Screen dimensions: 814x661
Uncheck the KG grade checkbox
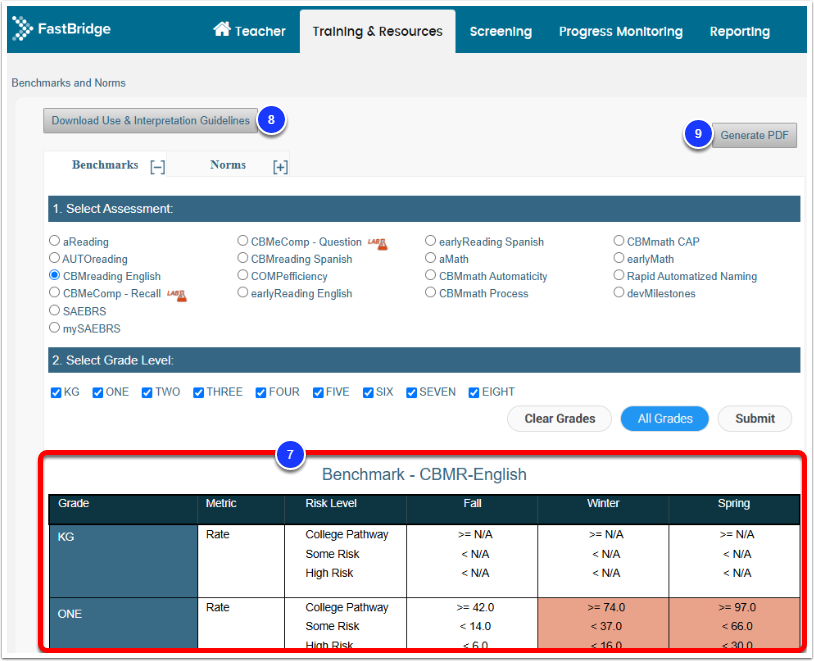coord(56,393)
